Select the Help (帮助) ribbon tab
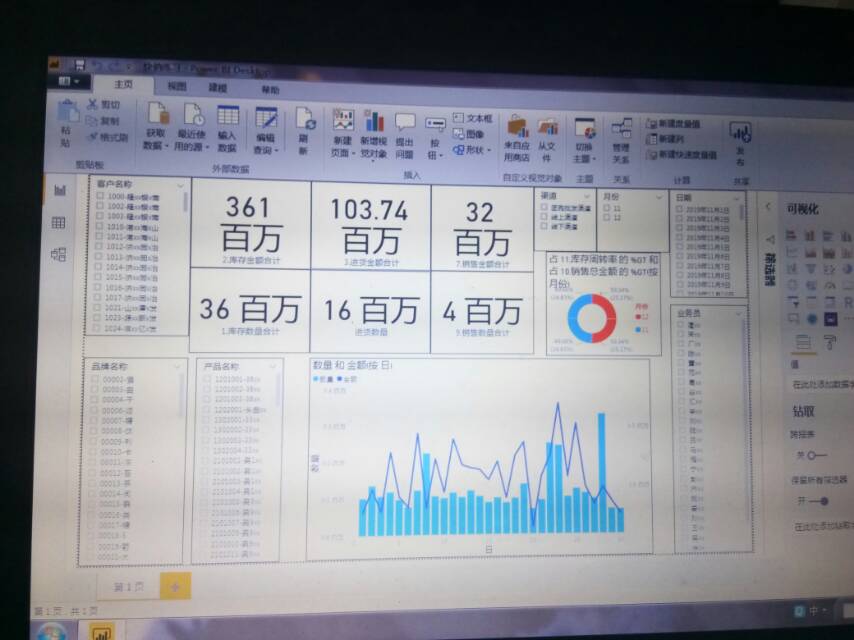Viewport: 854px width, 640px height. pos(270,89)
